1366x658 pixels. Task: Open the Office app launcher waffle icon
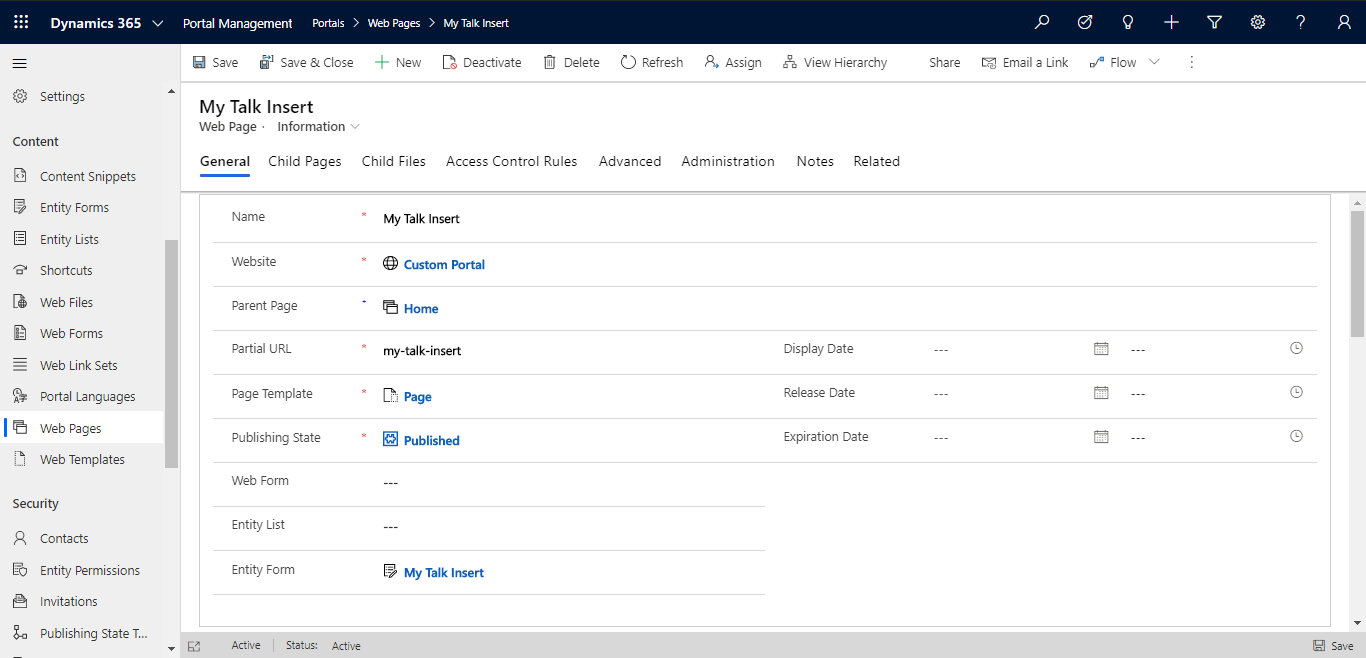(20, 21)
